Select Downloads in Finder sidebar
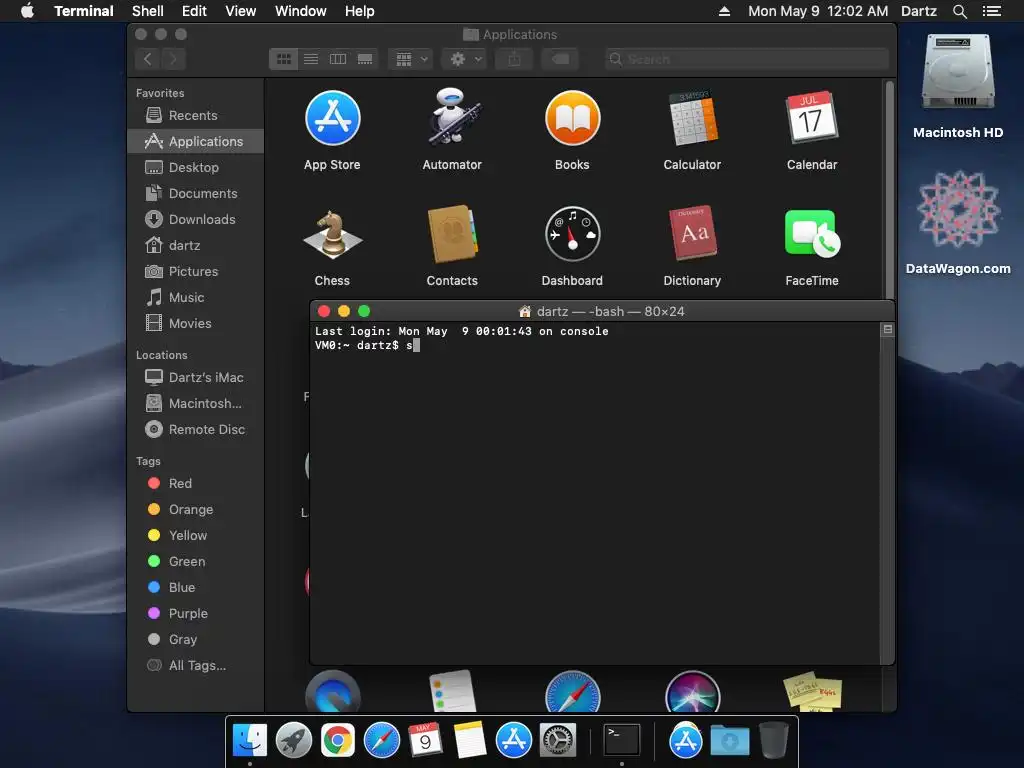 coord(195,220)
